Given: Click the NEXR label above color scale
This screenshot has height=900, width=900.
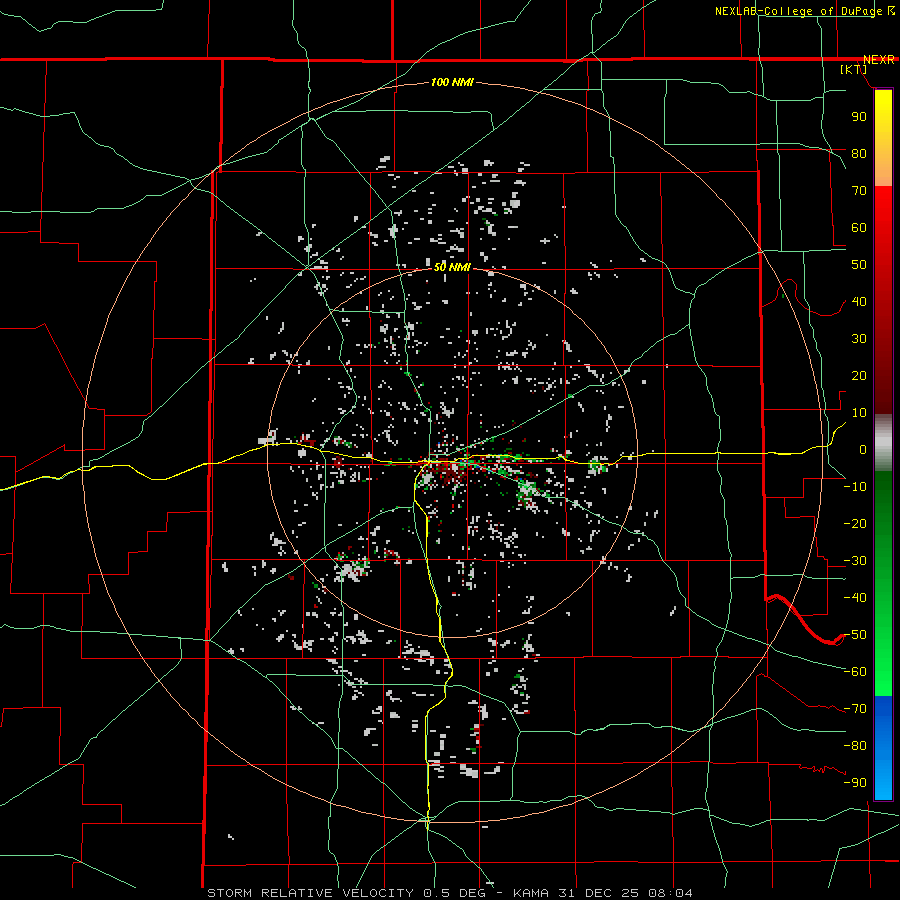Looking at the screenshot, I should pyautogui.click(x=879, y=60).
